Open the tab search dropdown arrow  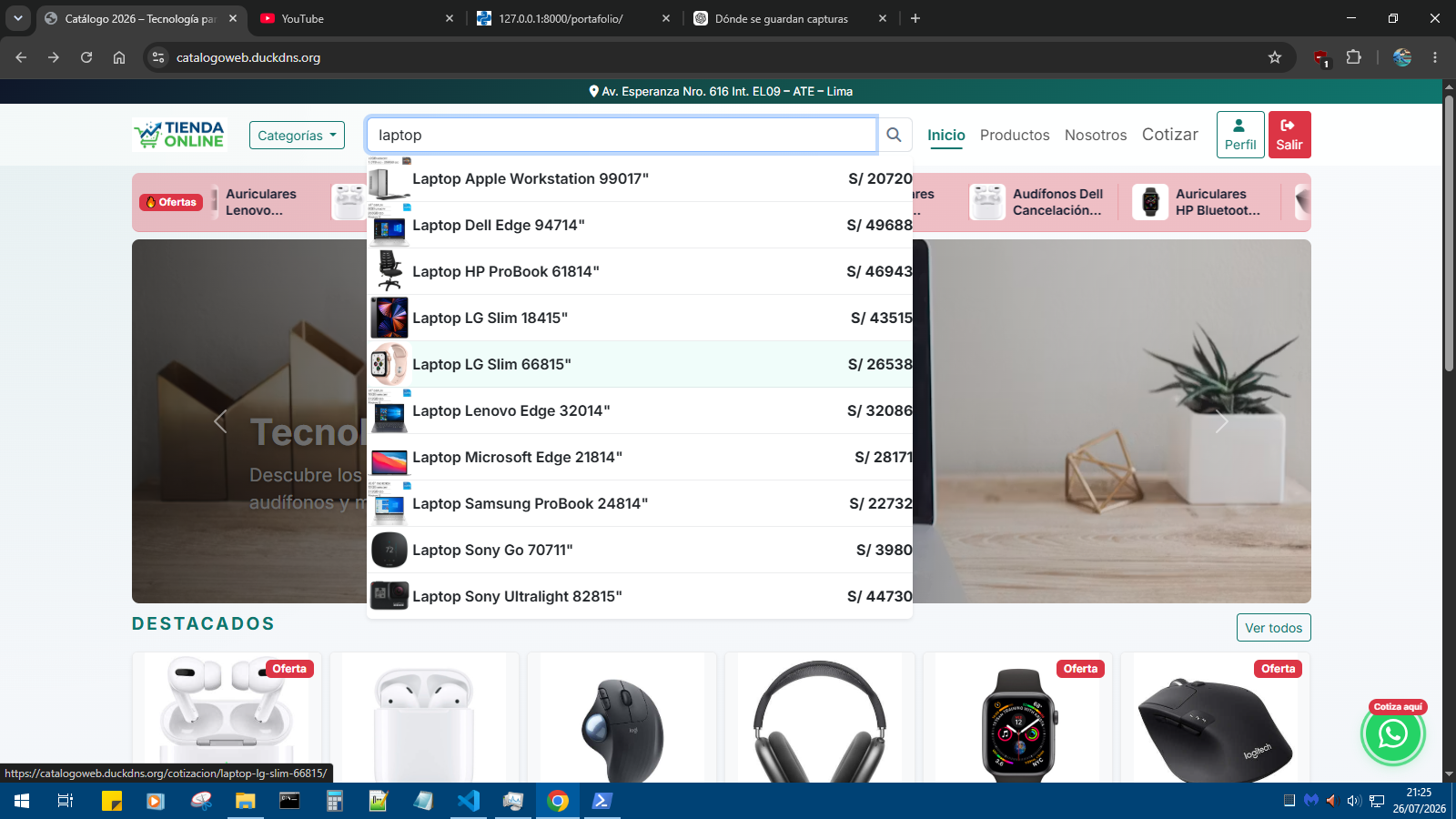17,18
